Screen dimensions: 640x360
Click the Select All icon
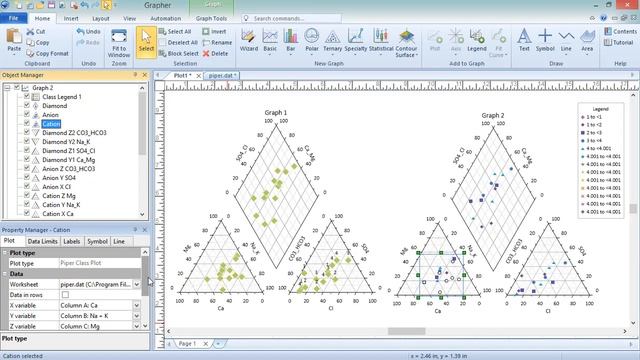pos(162,31)
